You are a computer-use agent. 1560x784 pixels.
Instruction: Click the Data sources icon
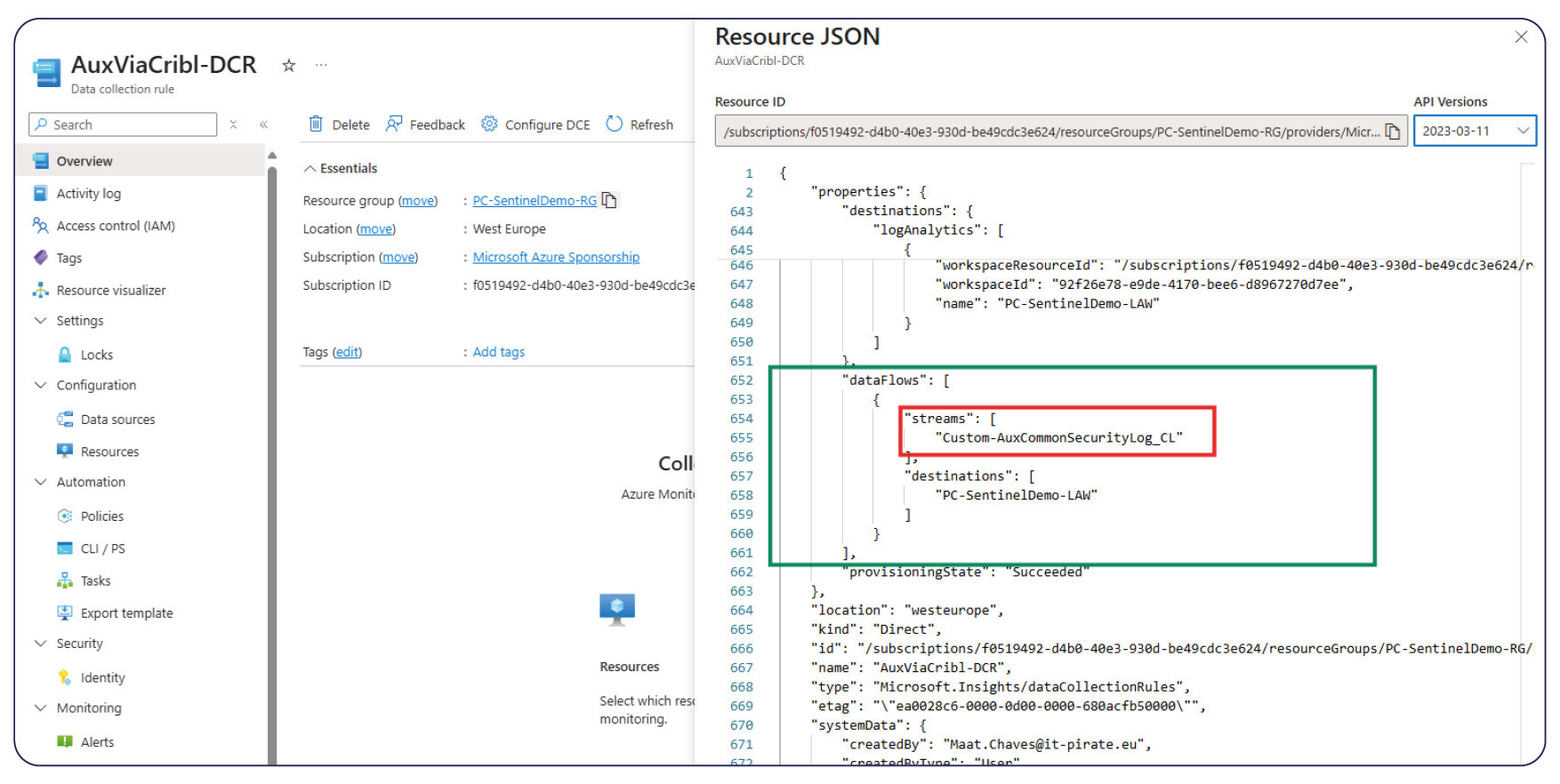tap(65, 419)
